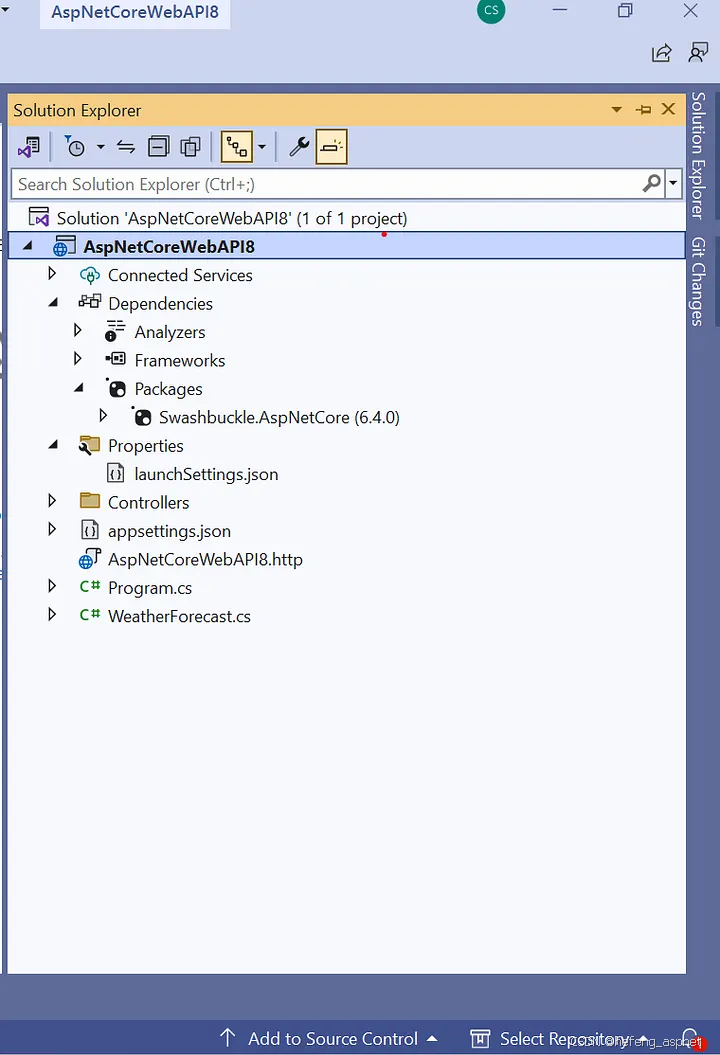Click the auto-hide pin icon
The width and height of the screenshot is (720, 1055).
point(643,109)
